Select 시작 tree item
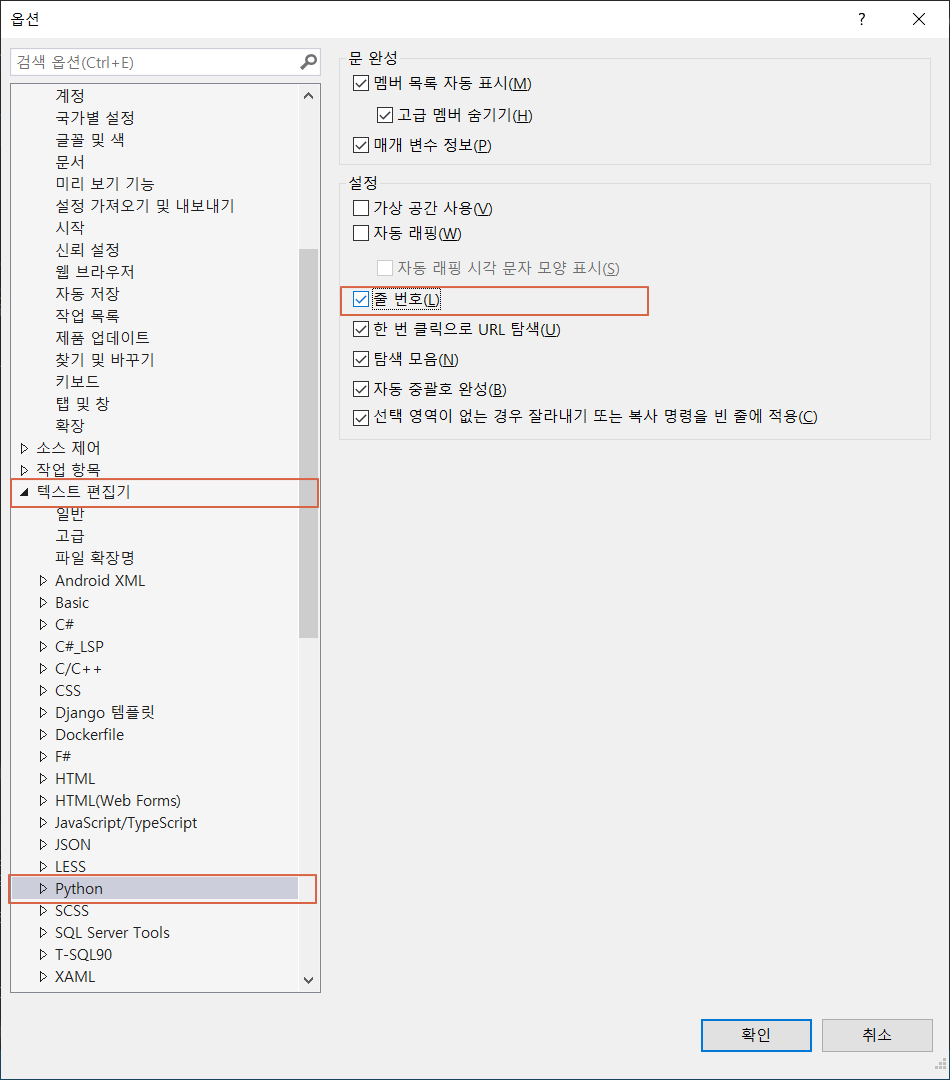 70,228
